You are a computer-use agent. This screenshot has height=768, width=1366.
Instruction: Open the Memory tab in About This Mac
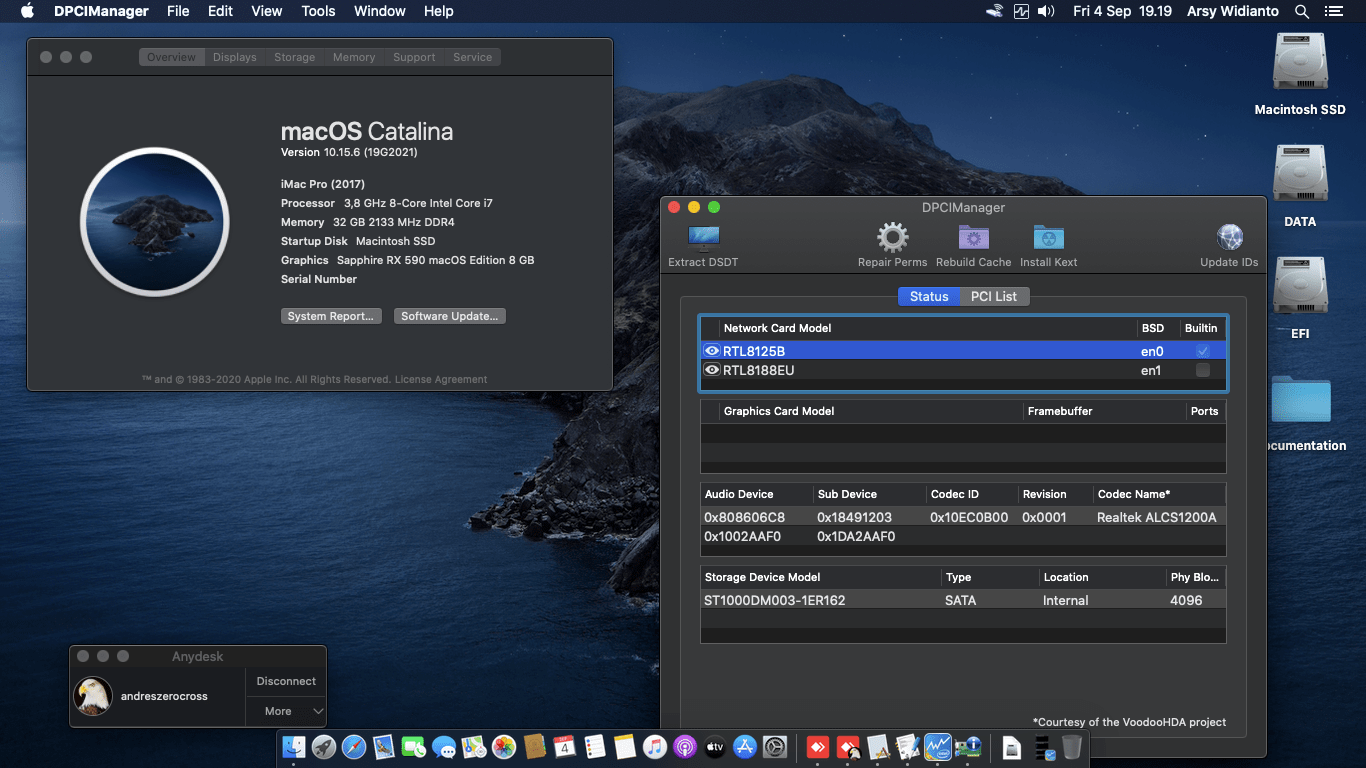[x=354, y=57]
